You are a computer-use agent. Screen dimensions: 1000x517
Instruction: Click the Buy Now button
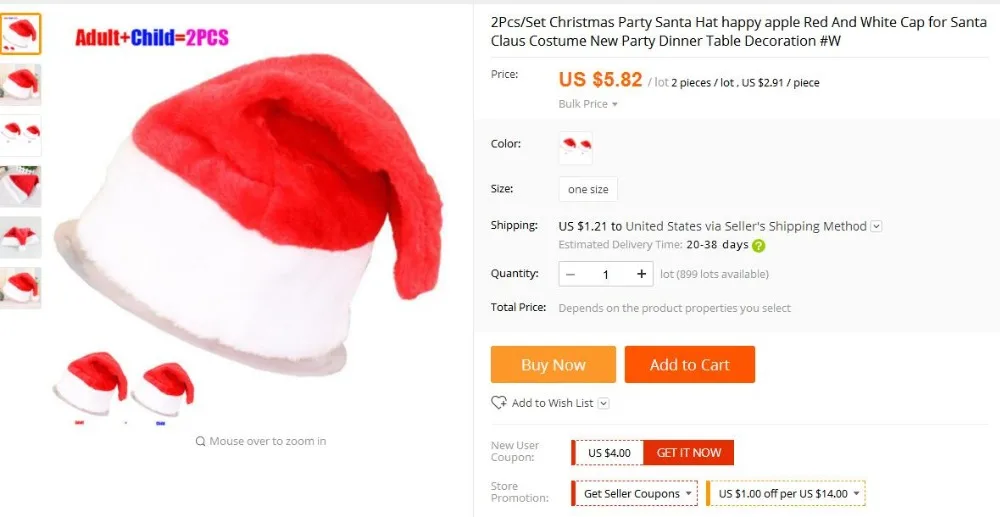pyautogui.click(x=553, y=365)
